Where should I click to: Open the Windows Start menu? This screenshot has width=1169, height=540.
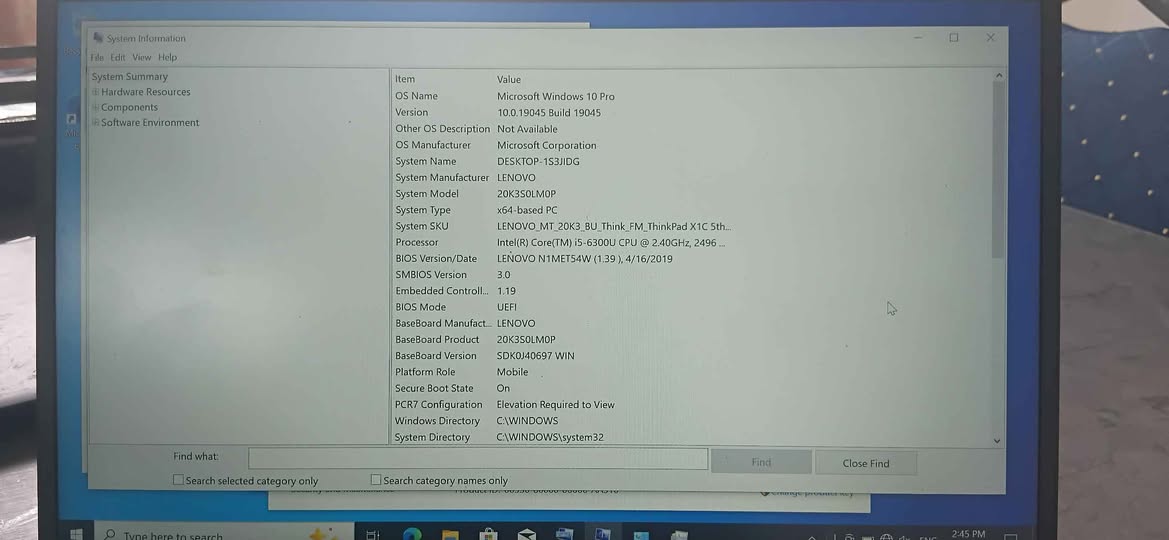pyautogui.click(x=75, y=534)
